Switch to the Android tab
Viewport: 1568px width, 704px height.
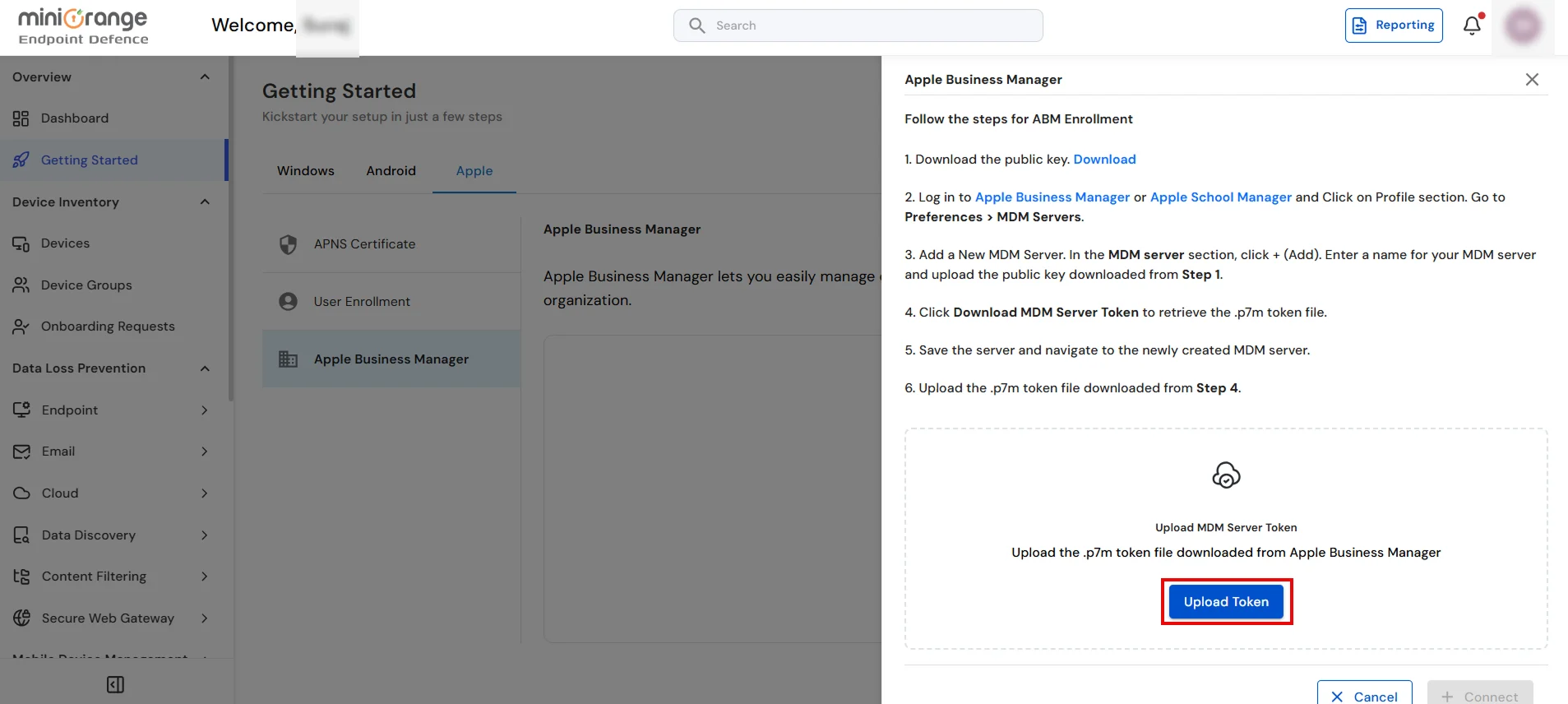click(391, 171)
